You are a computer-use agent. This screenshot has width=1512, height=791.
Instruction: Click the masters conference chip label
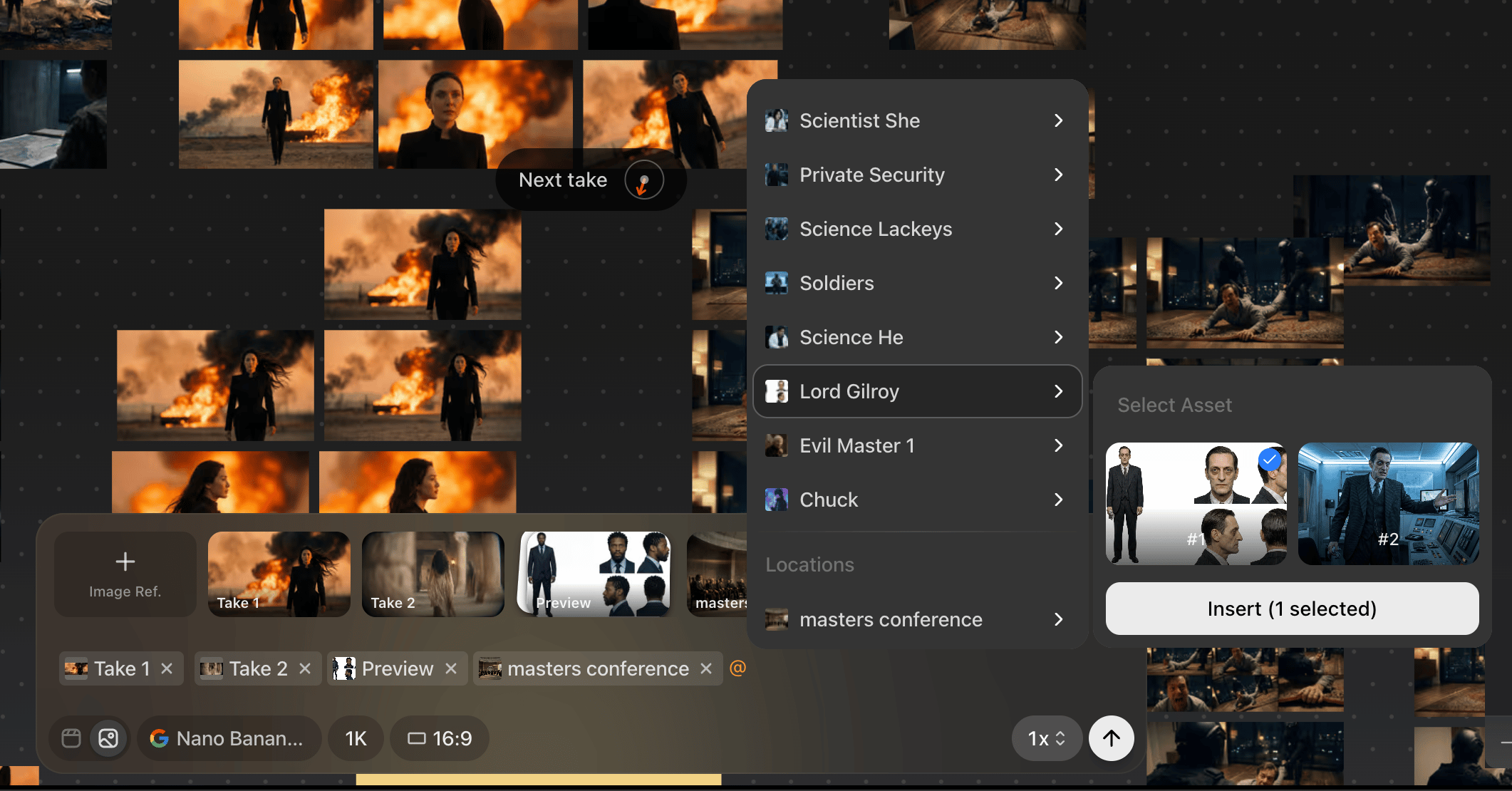[x=599, y=668]
